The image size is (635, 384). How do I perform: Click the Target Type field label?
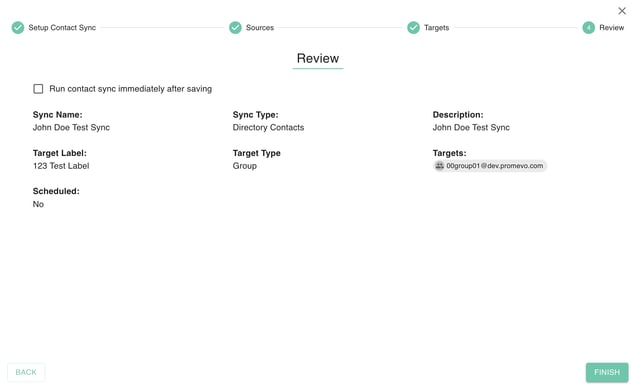(x=256, y=153)
